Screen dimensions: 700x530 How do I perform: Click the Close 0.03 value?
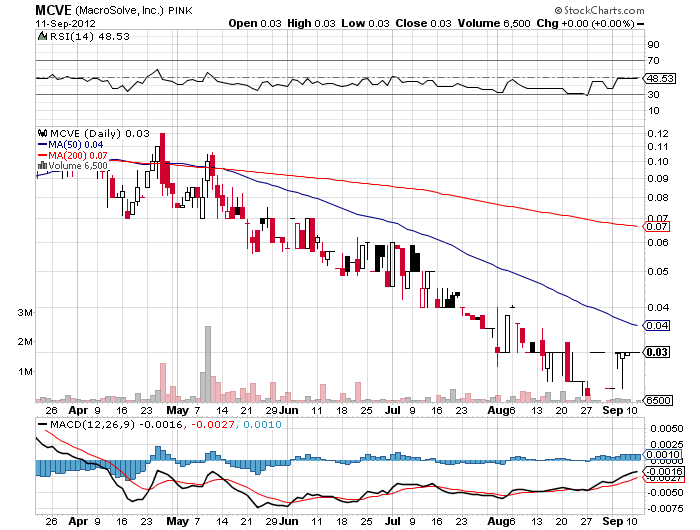[x=424, y=23]
